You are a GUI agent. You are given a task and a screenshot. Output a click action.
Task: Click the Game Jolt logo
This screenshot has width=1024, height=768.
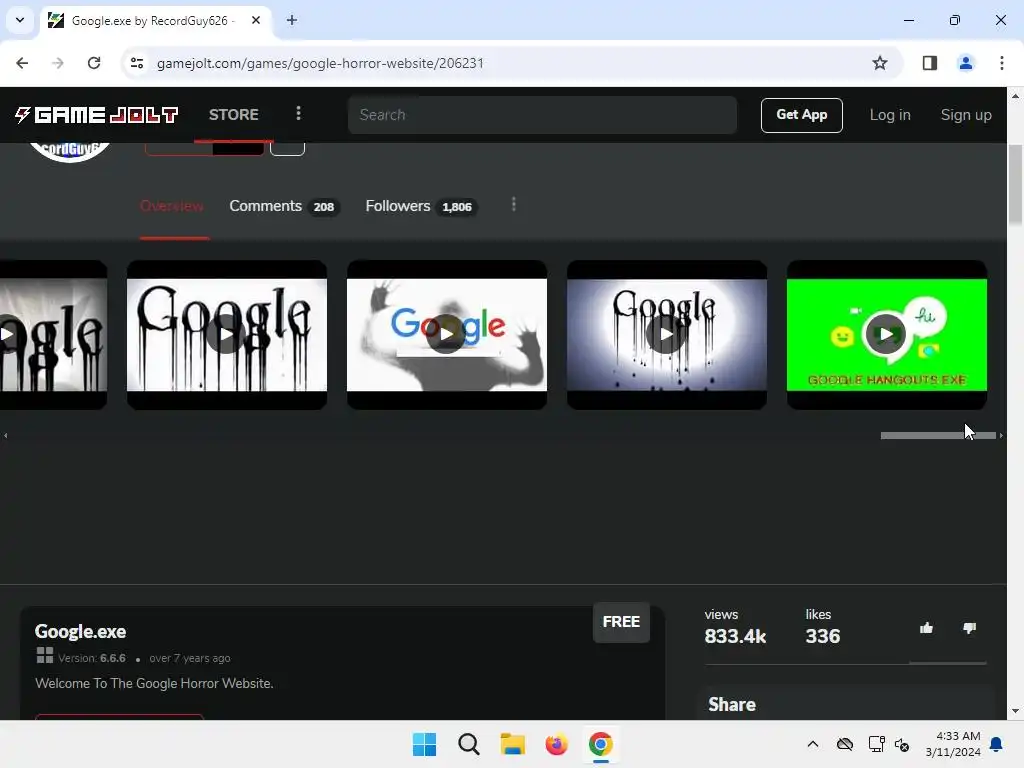[x=96, y=115]
